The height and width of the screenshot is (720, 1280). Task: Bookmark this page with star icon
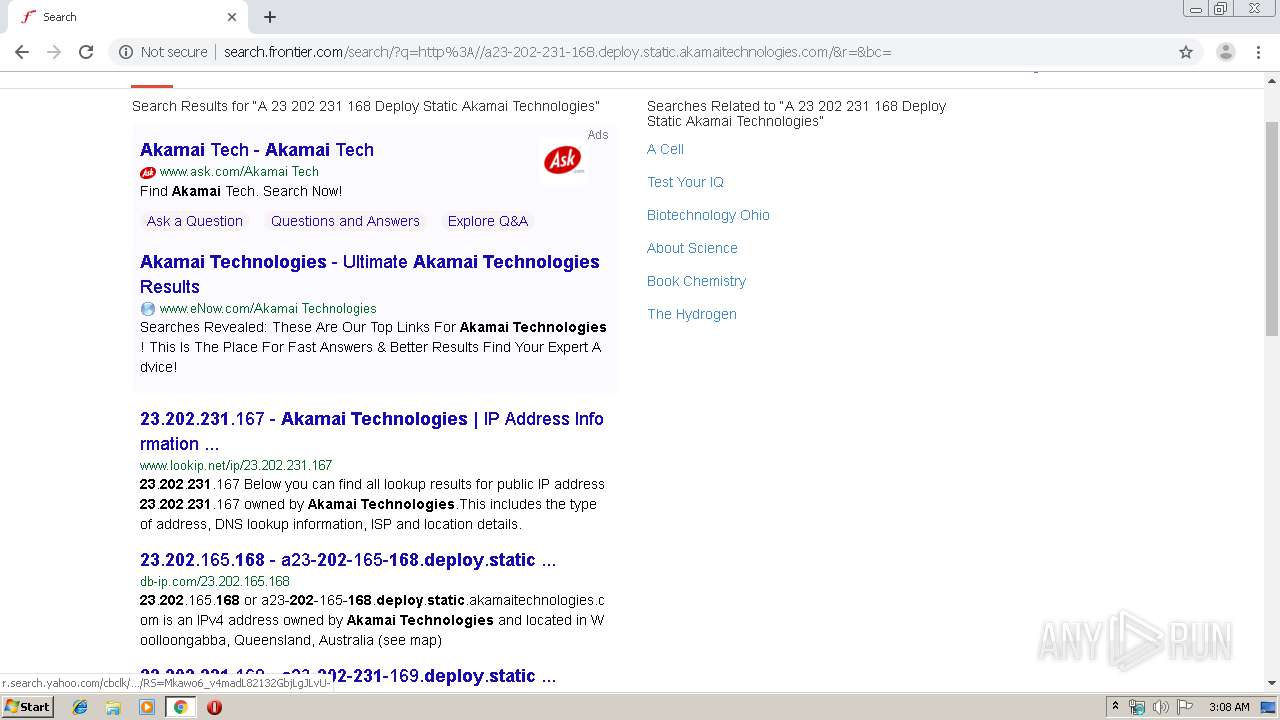[1186, 52]
